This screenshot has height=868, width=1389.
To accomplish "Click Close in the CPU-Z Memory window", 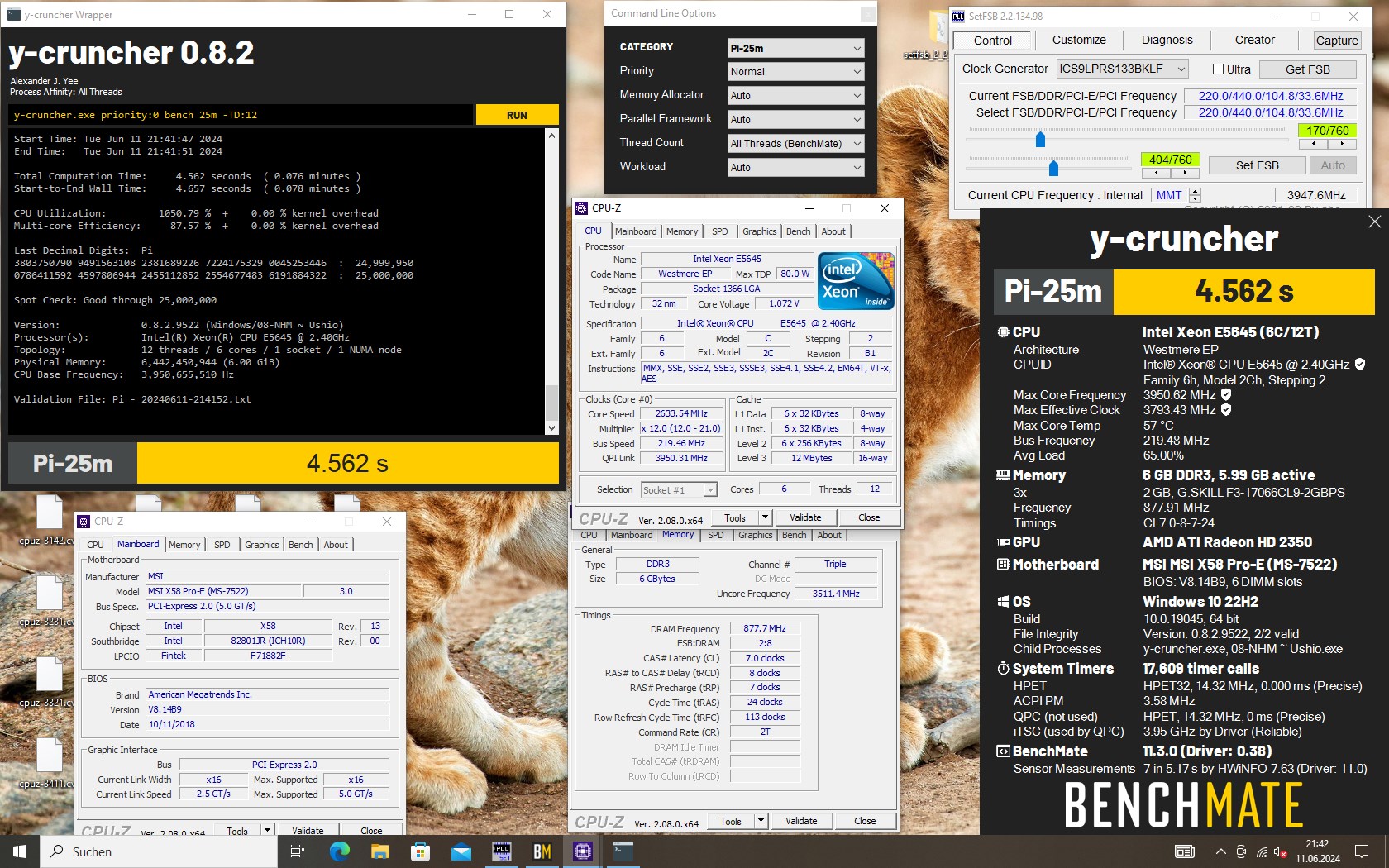I will [x=865, y=821].
